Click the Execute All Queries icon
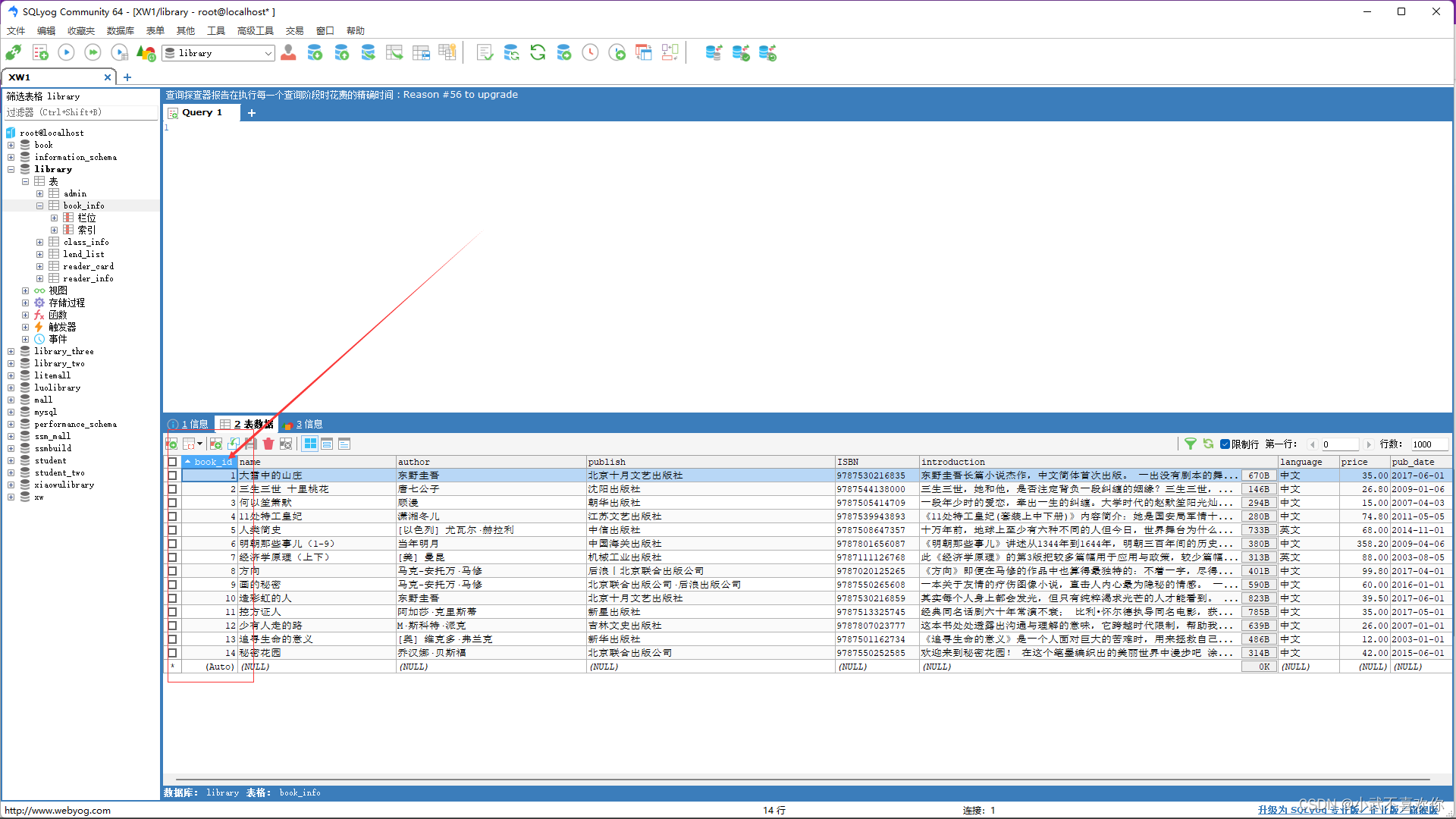The height and width of the screenshot is (819, 1456). click(x=93, y=53)
